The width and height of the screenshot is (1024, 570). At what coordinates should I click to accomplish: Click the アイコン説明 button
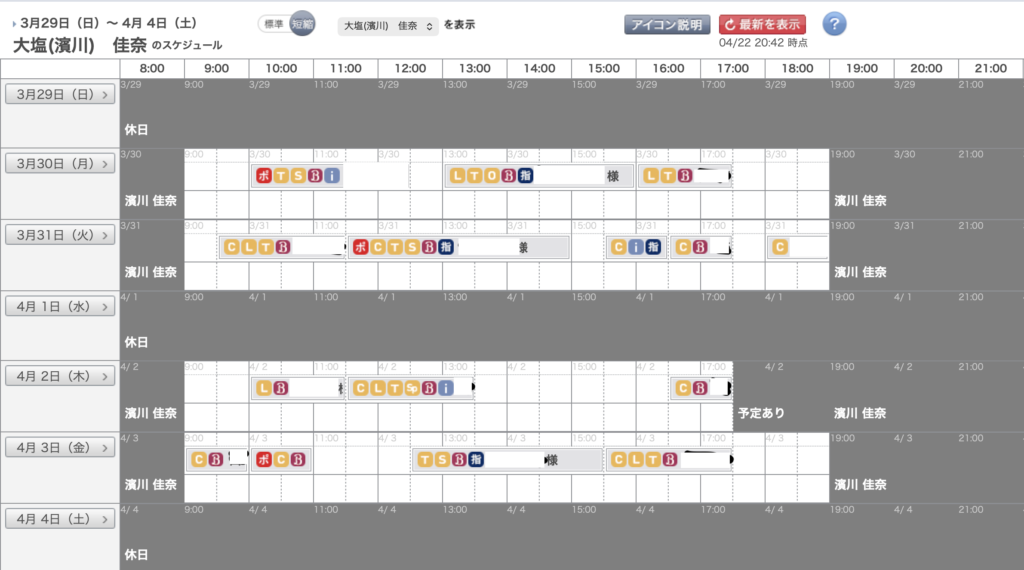coord(667,25)
